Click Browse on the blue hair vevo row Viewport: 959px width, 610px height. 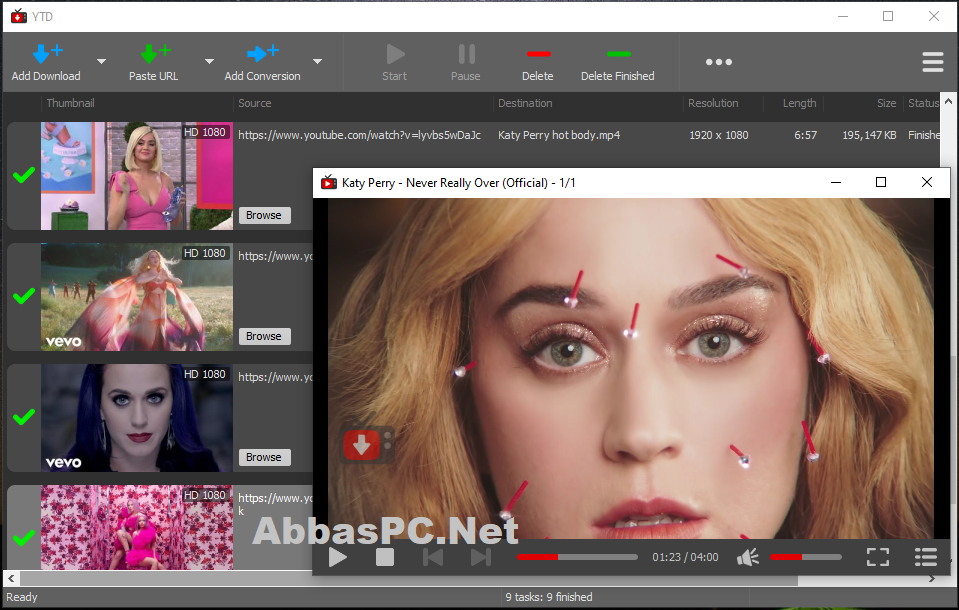[x=264, y=458]
